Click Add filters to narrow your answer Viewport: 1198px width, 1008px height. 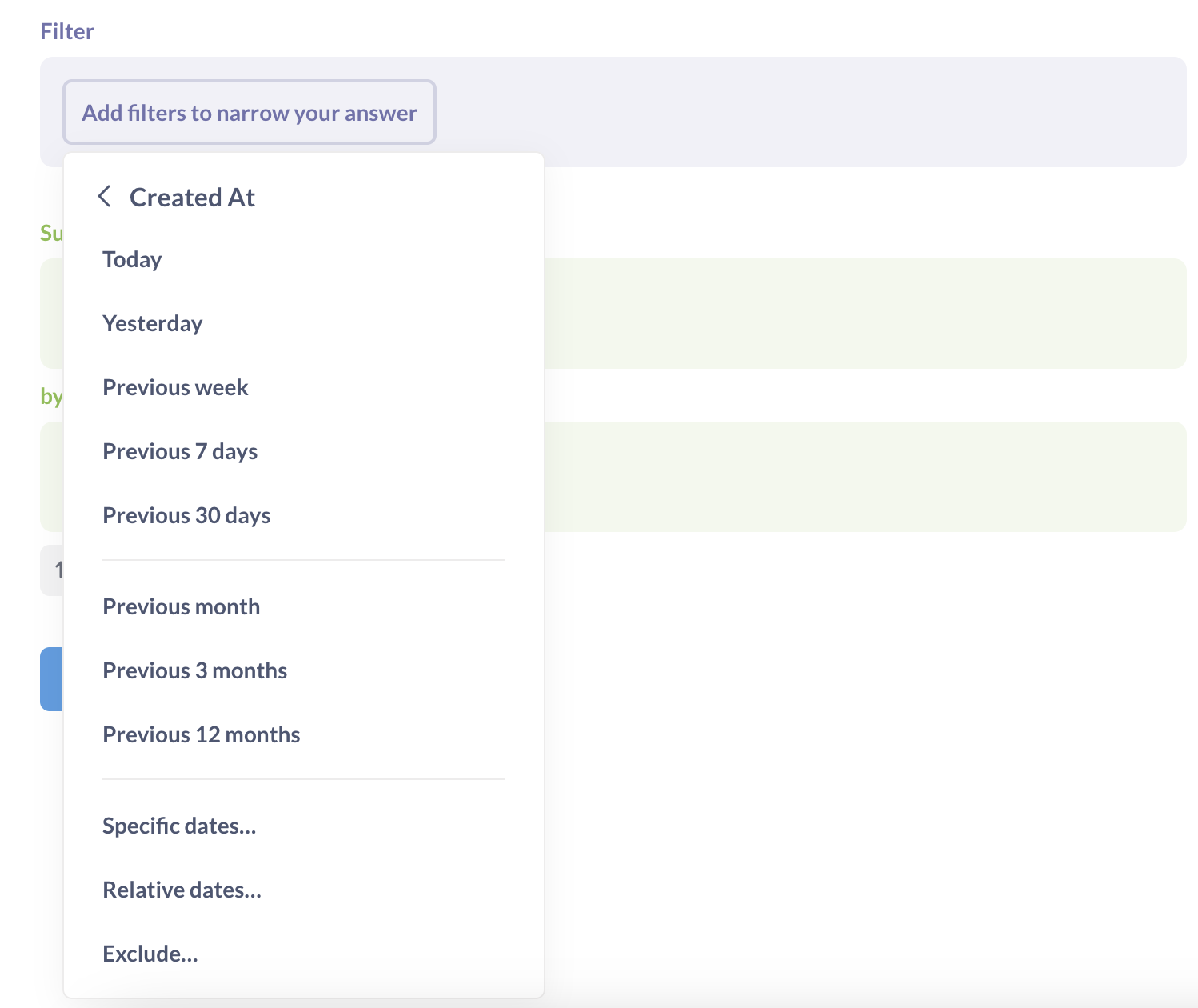(x=250, y=113)
